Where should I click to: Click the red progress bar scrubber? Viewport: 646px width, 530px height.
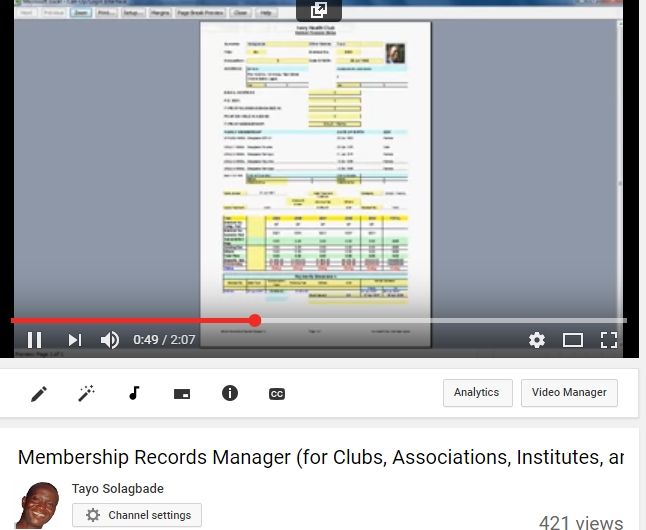tap(255, 320)
